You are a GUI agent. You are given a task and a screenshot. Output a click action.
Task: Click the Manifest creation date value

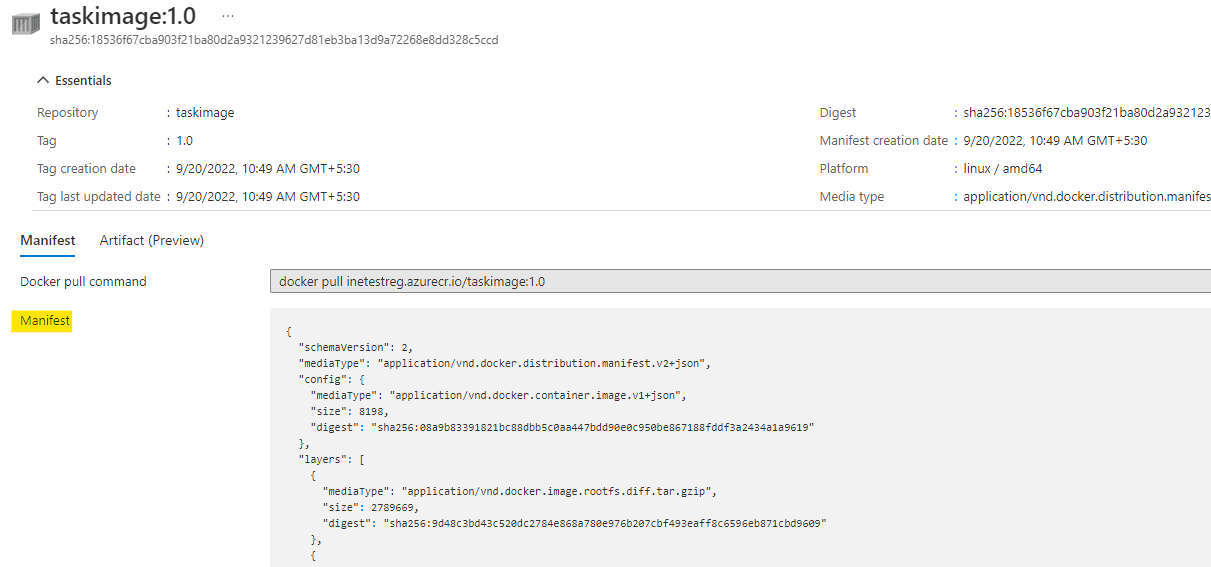tap(1055, 141)
